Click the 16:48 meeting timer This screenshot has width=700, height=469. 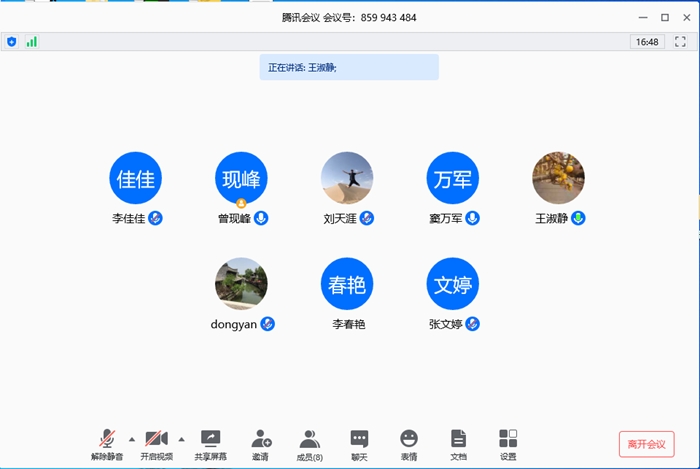coord(647,42)
